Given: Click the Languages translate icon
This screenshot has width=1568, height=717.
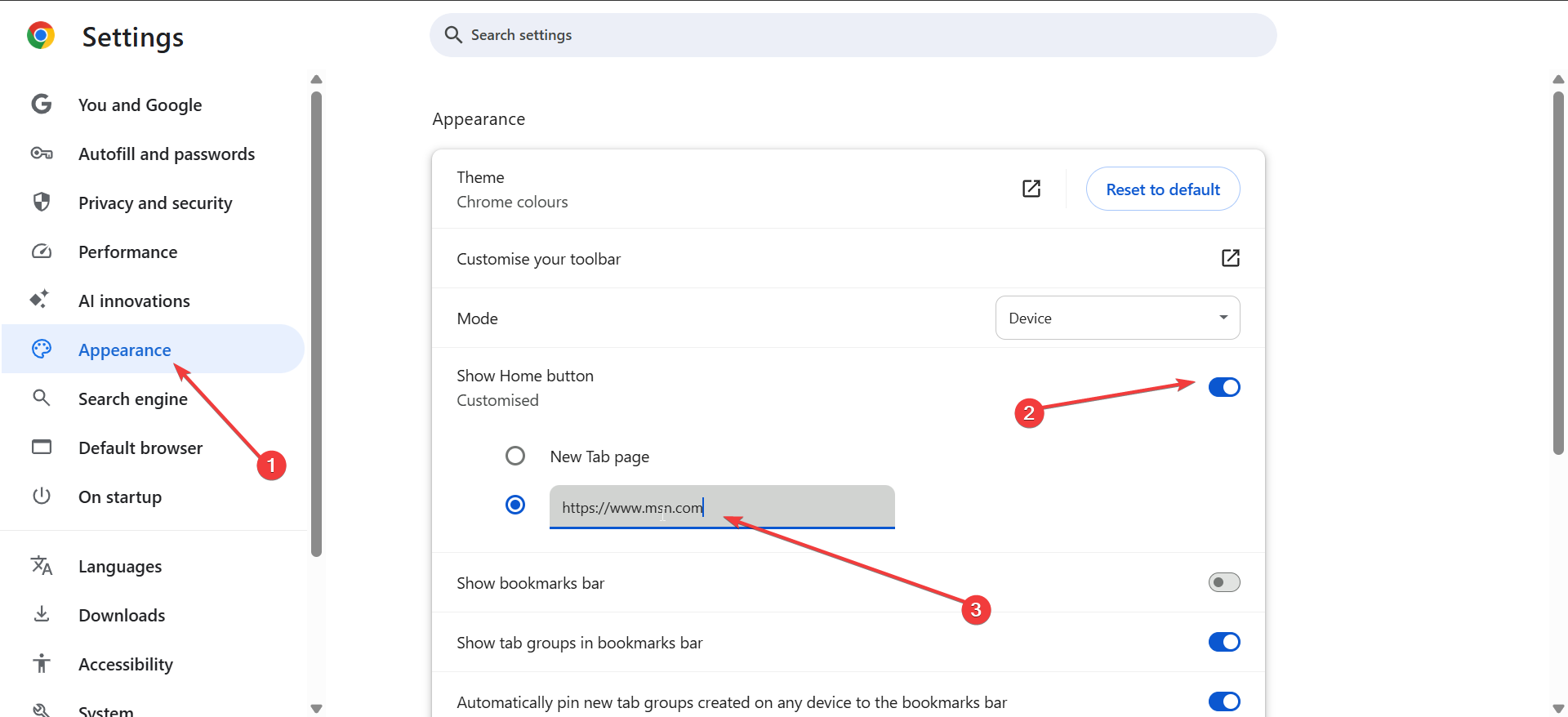Looking at the screenshot, I should [x=42, y=565].
